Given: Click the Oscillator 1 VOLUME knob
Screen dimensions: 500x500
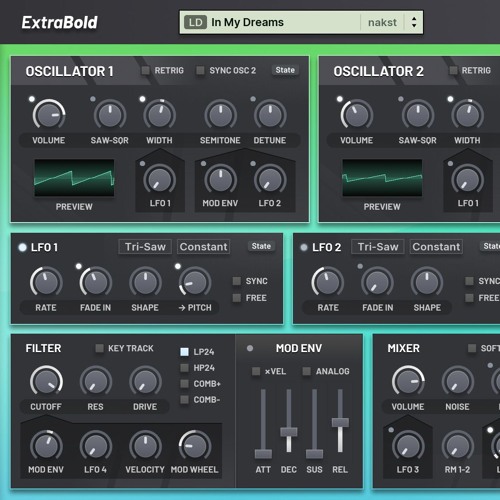Looking at the screenshot, I should coord(49,115).
